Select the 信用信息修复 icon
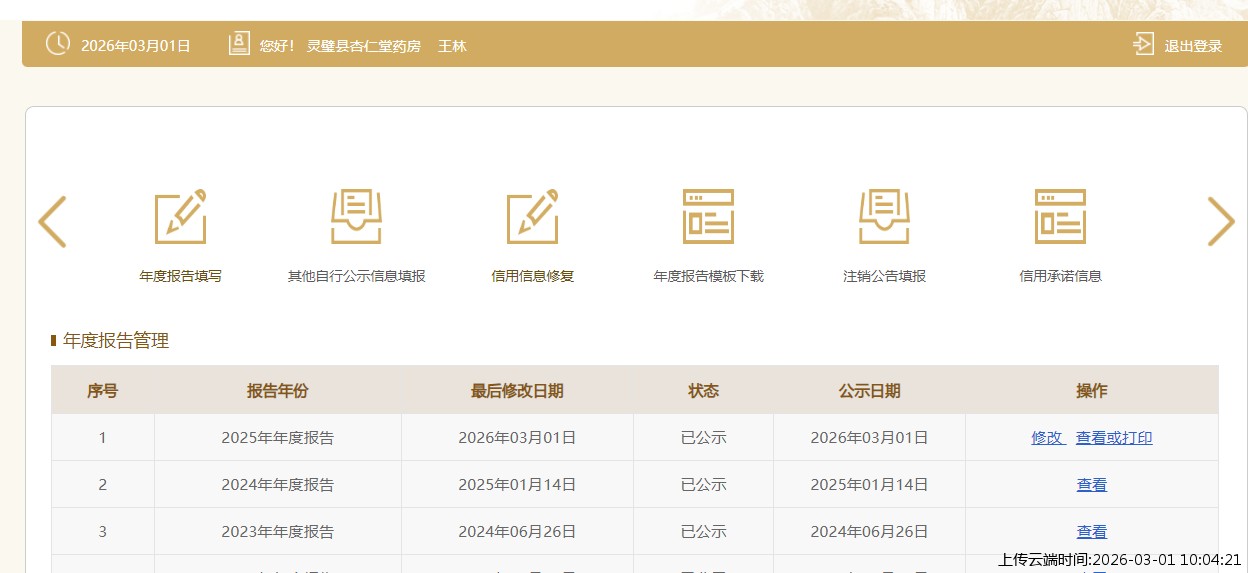Image resolution: width=1248 pixels, height=573 pixels. point(533,217)
